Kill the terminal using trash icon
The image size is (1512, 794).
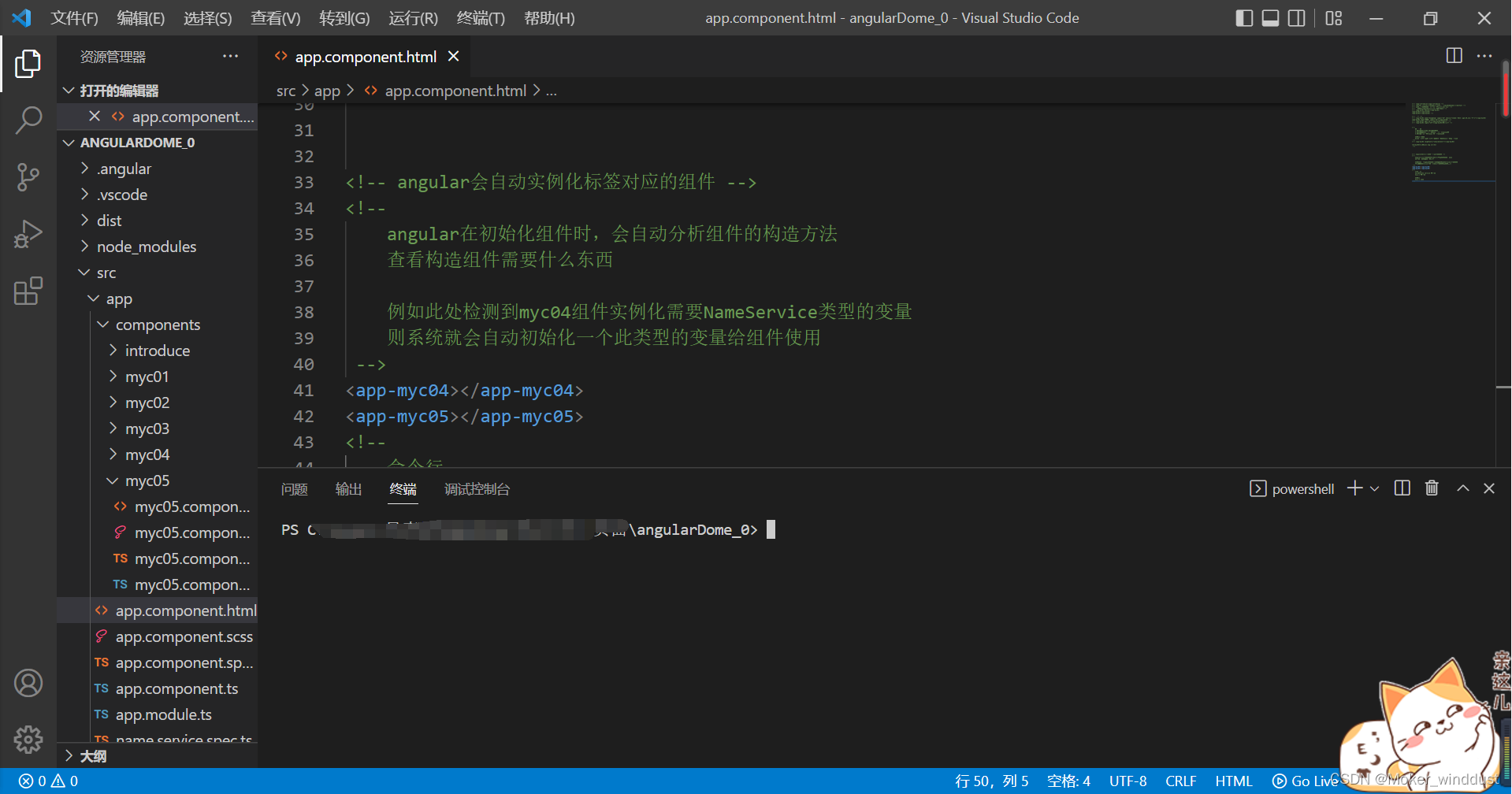click(x=1432, y=488)
